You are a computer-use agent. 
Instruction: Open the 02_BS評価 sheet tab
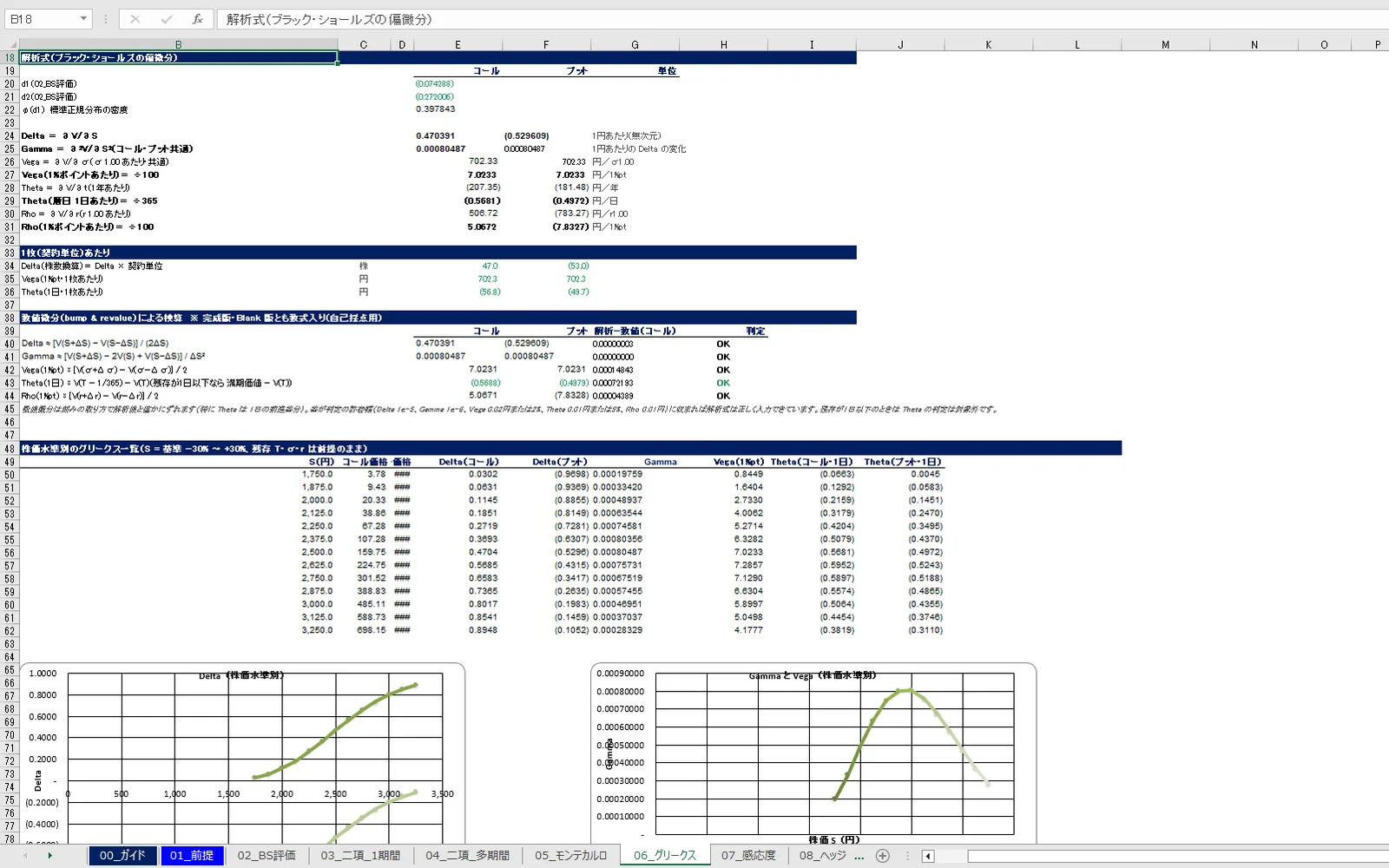(267, 856)
